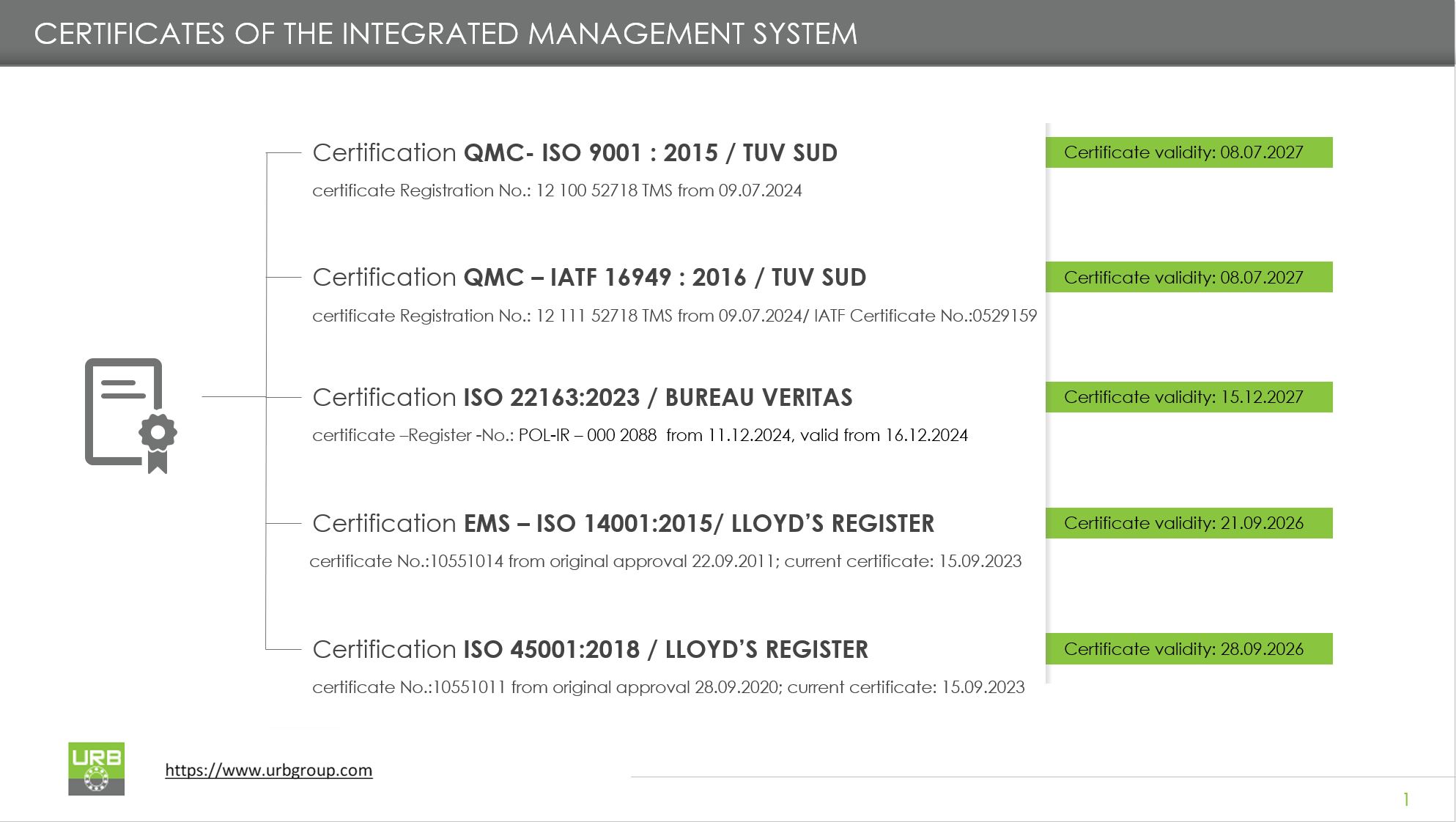
Task: Select the ISO 45001:2018 Lloyd's Register heading
Action: (590, 649)
